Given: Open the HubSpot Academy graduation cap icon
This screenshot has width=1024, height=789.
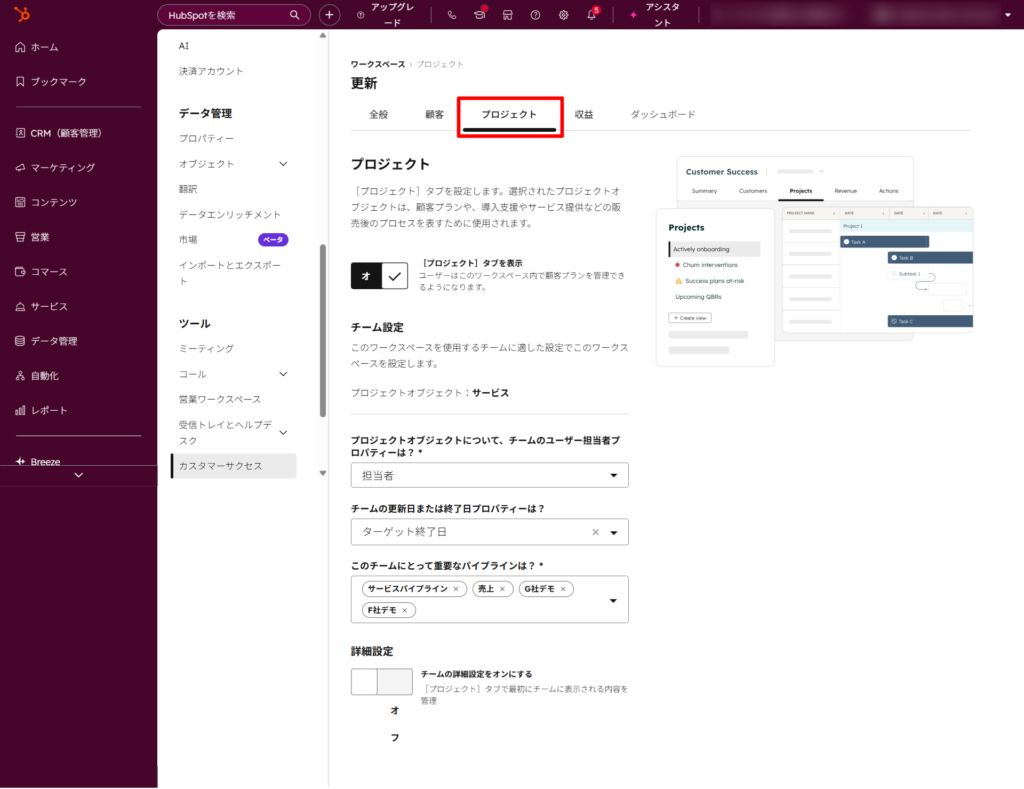Looking at the screenshot, I should pyautogui.click(x=480, y=14).
